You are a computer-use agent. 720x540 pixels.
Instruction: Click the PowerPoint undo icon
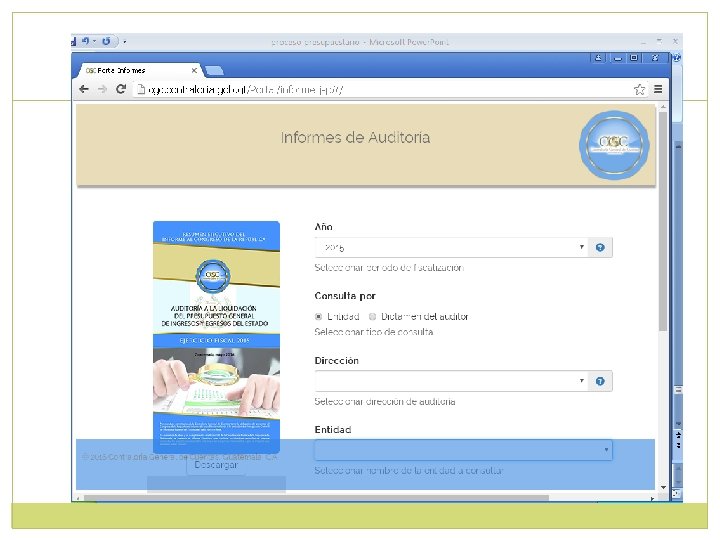point(86,41)
